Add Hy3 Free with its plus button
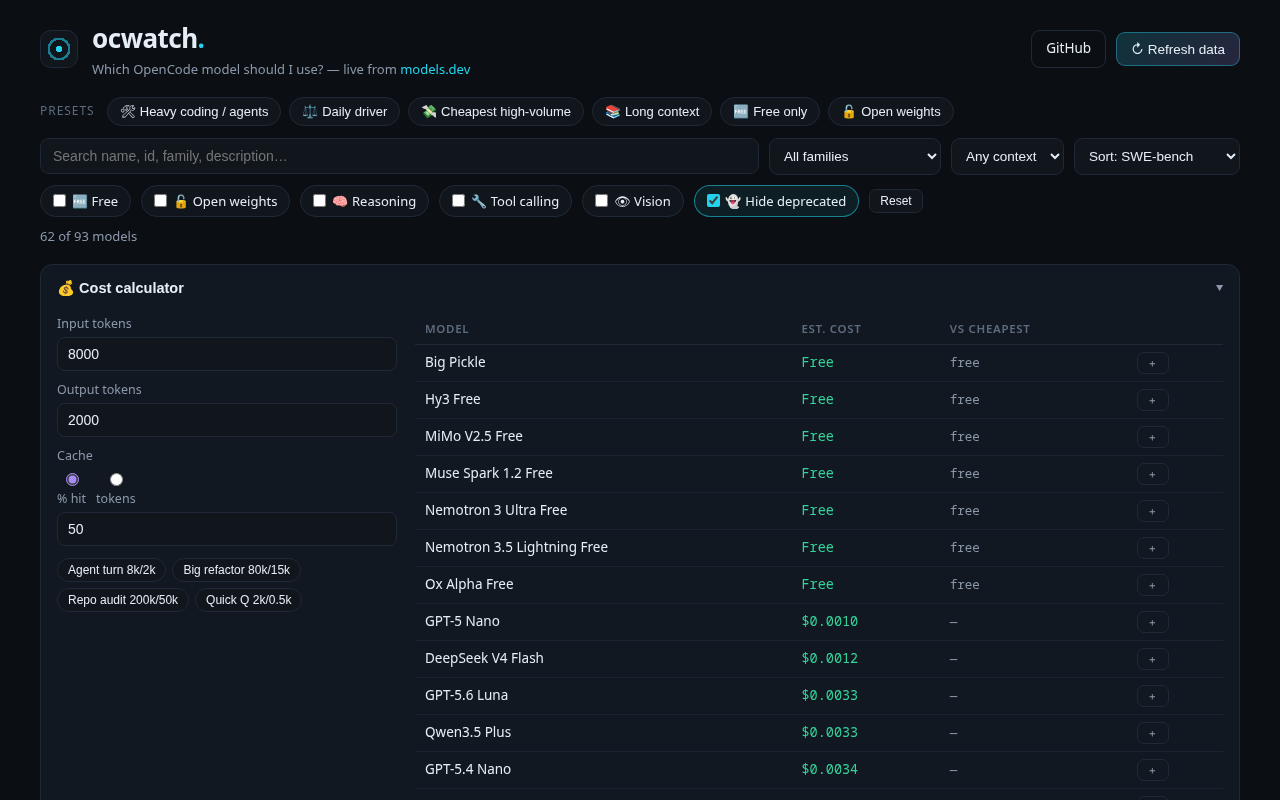The height and width of the screenshot is (800, 1280). tap(1152, 400)
